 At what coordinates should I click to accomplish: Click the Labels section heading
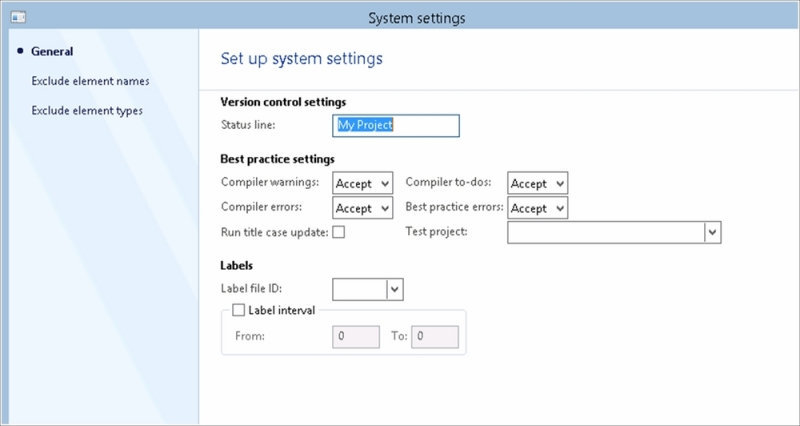click(x=237, y=265)
